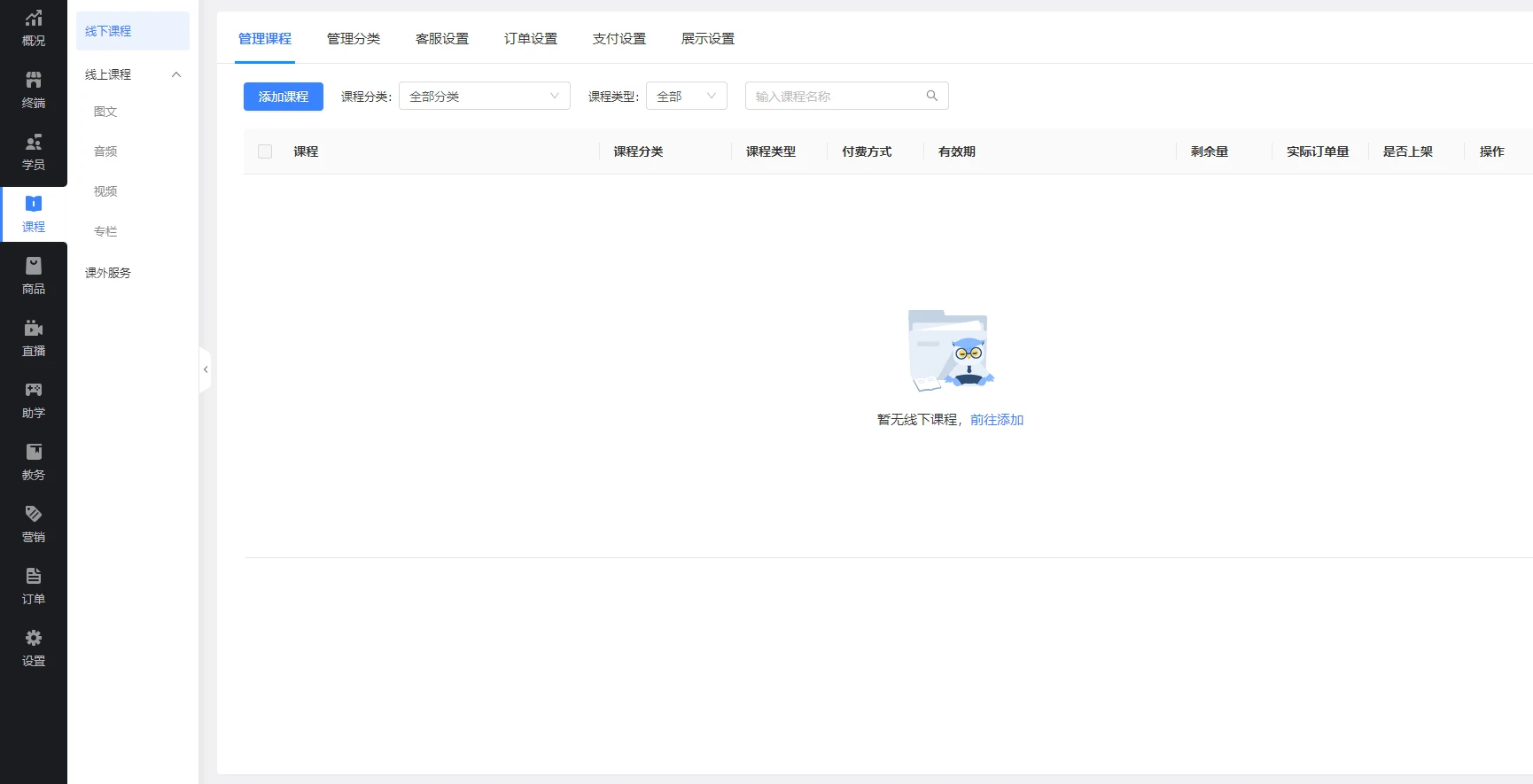
Task: Switch to the 支付设置 tab
Action: point(619,39)
